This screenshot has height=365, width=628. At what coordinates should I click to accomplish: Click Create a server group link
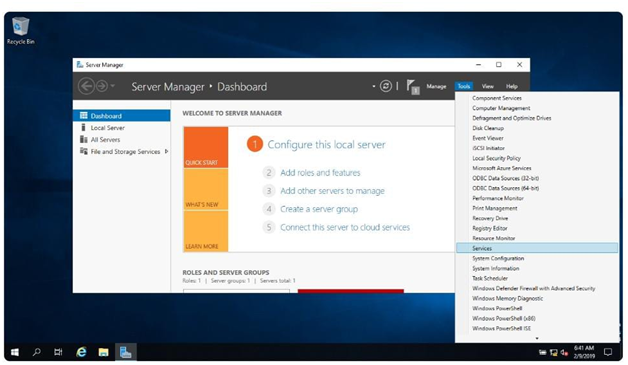click(319, 209)
